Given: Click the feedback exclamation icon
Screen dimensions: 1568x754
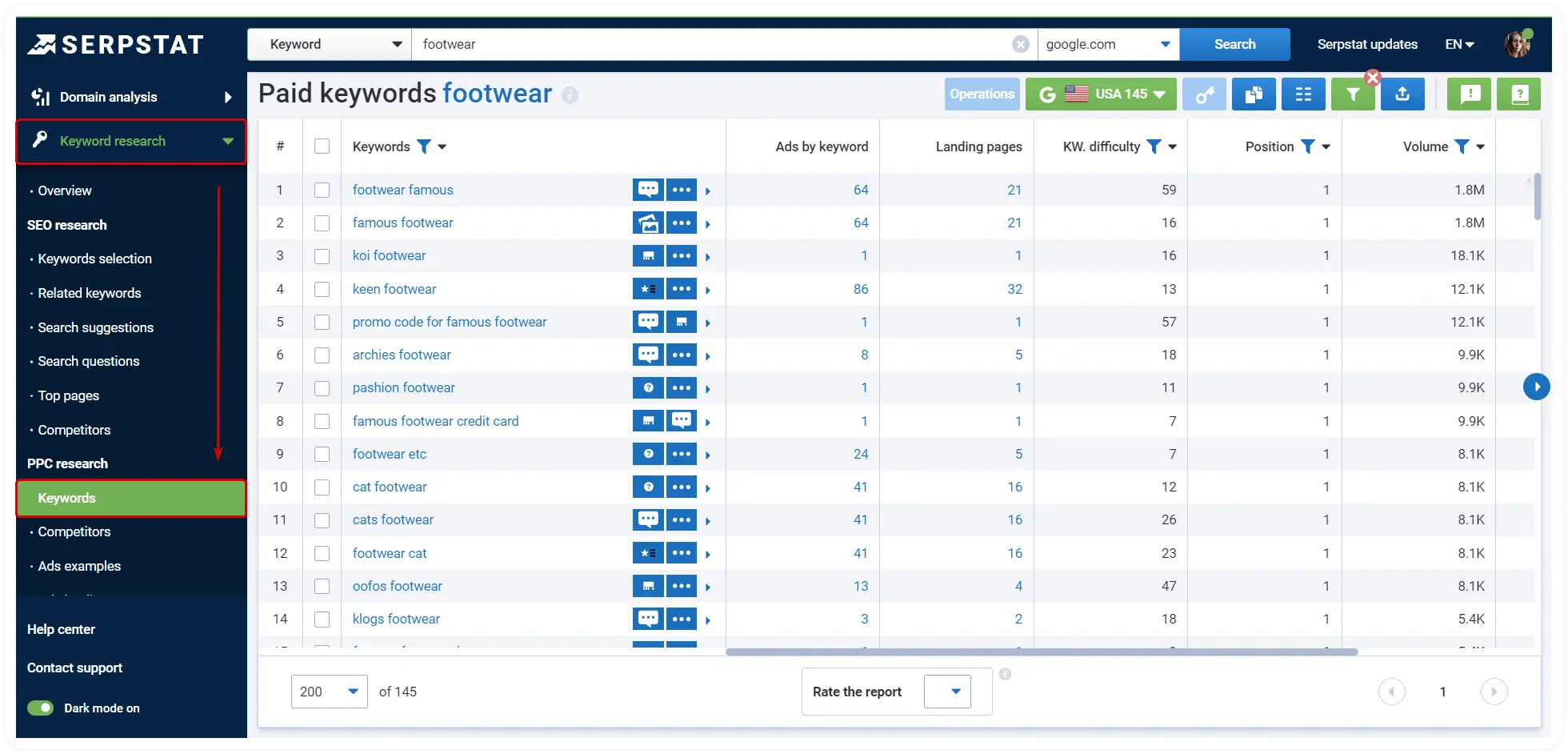Looking at the screenshot, I should point(1470,94).
